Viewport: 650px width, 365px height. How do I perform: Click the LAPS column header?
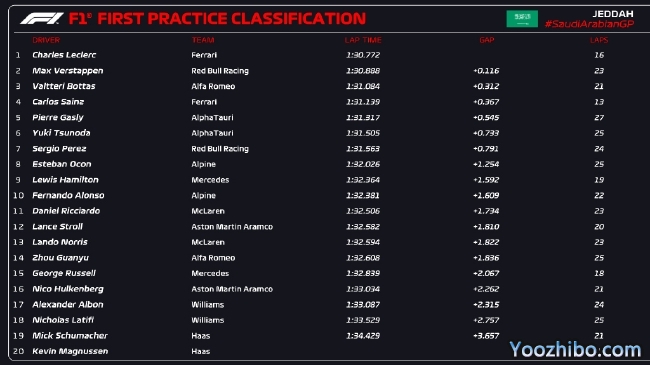599,40
